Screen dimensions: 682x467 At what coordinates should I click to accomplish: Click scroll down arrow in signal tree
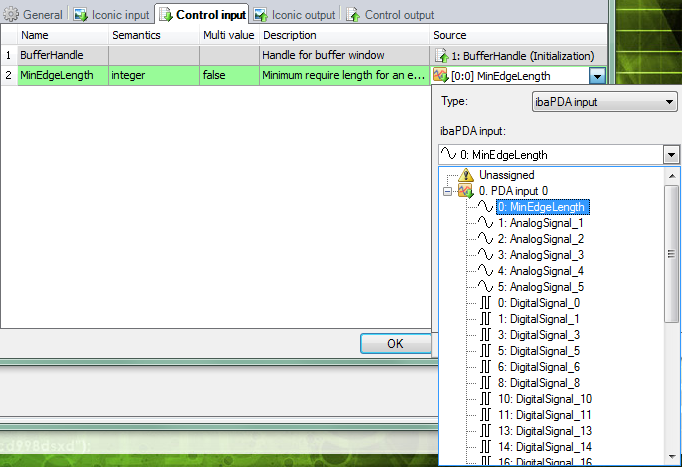tap(672, 457)
